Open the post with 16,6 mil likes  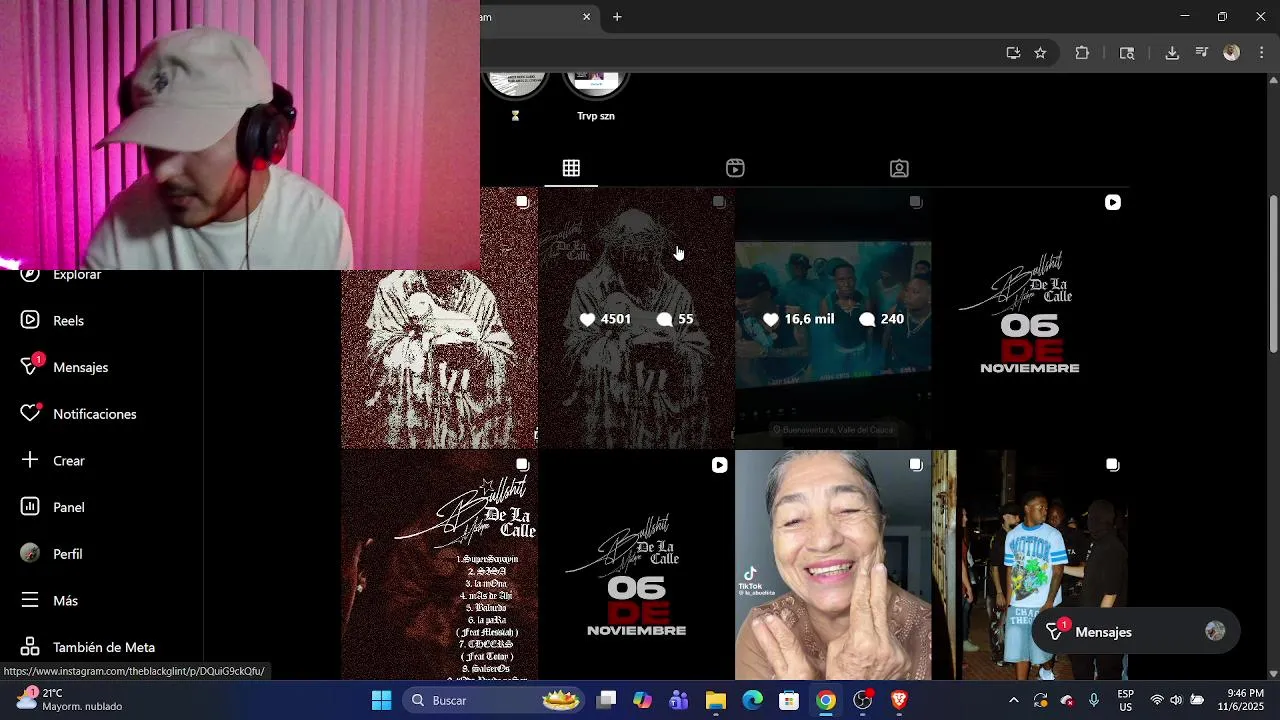tap(833, 319)
